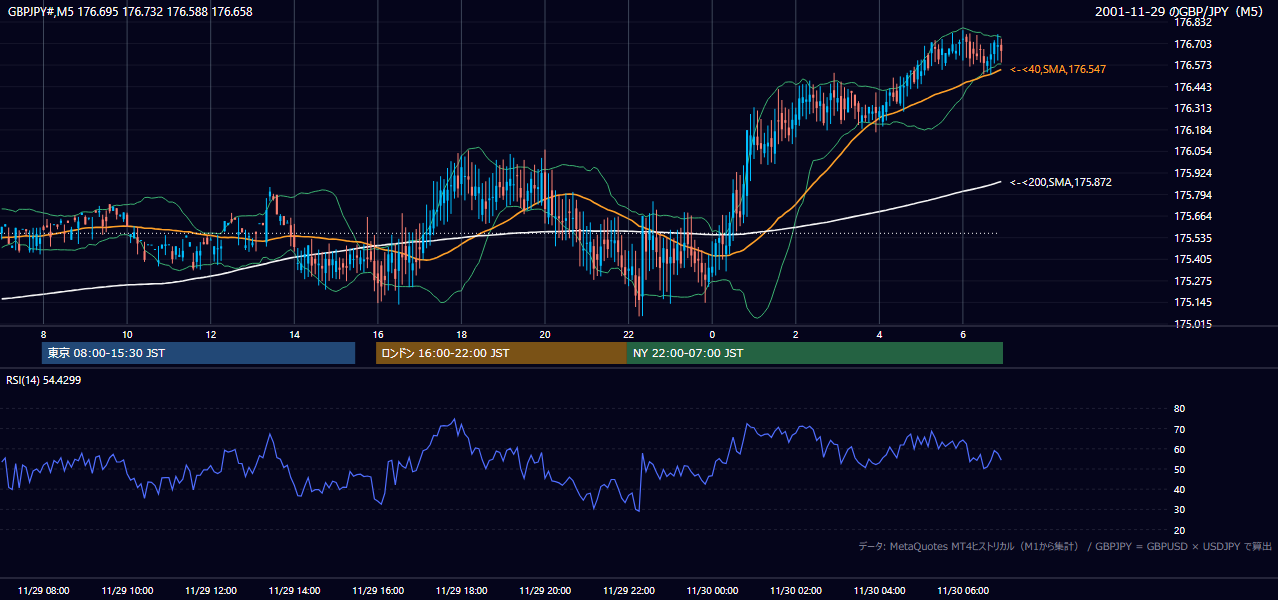
Task: Click the Tokyo 08:00-15:30 JST session bar
Action: click(x=198, y=353)
